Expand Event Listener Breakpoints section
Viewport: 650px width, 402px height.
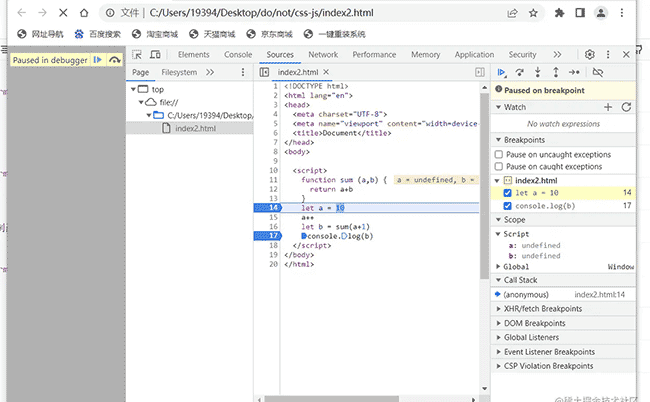pos(499,352)
